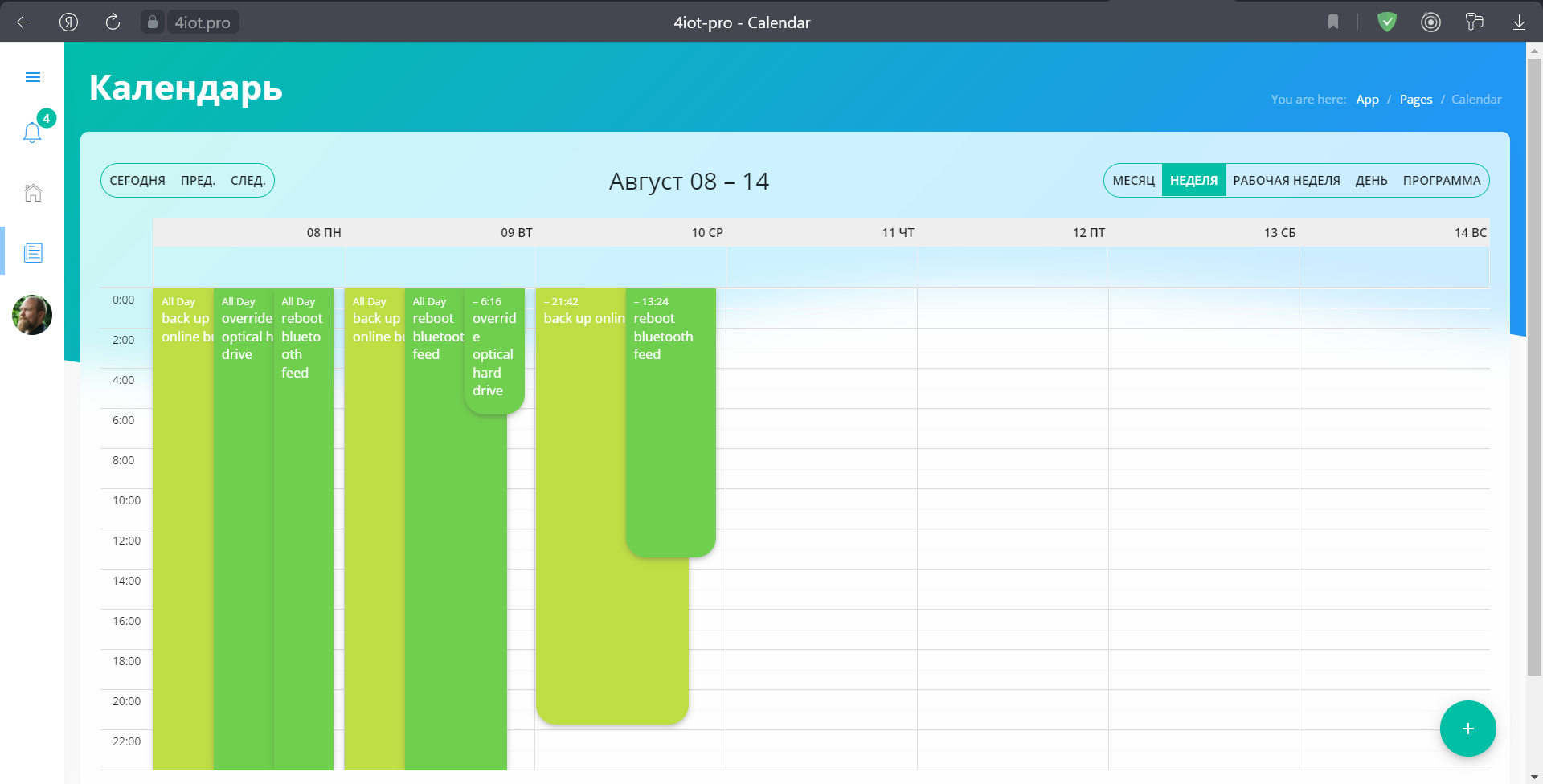Go to previous week with ПРЕД.
The height and width of the screenshot is (784, 1543).
point(198,181)
